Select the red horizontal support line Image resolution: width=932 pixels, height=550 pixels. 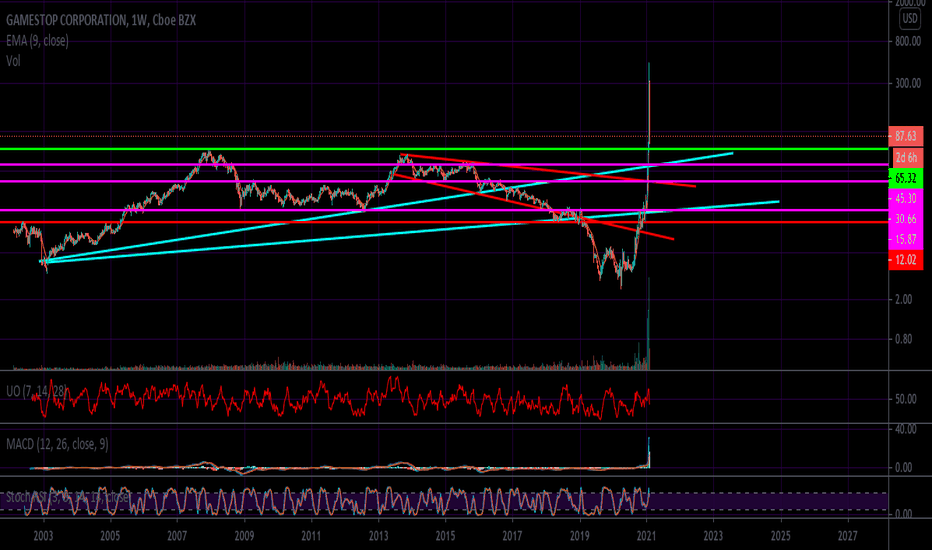444,222
